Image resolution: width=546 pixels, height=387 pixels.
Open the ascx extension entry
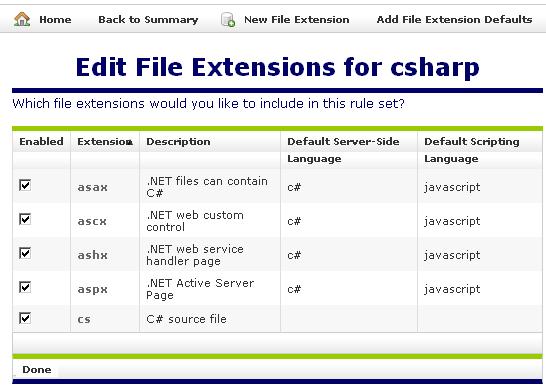[92, 221]
